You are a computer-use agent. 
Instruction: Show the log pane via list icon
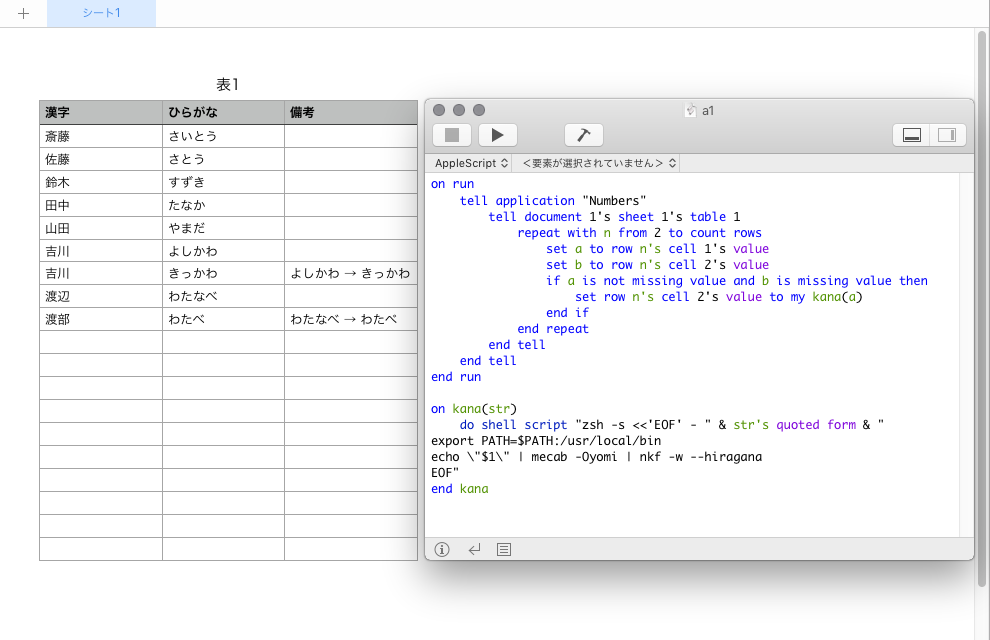504,549
